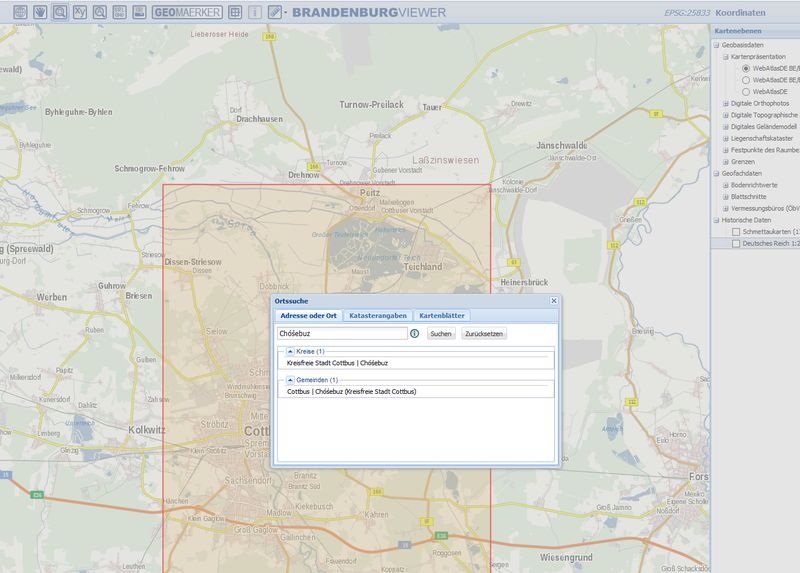
Task: Click the Blattschnitte layer label
Action: click(748, 196)
